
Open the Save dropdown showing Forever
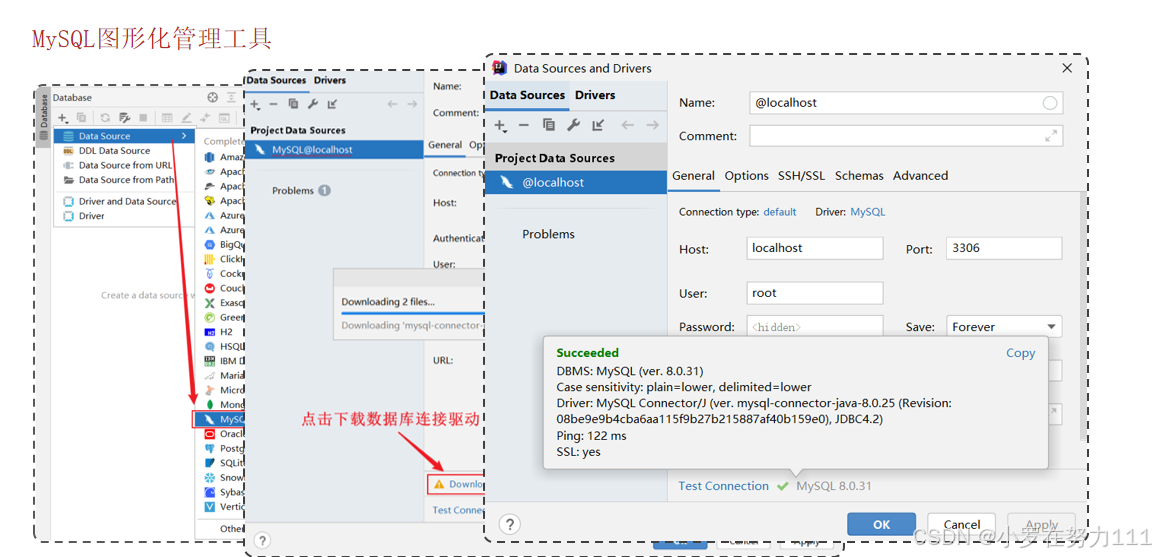(1003, 326)
